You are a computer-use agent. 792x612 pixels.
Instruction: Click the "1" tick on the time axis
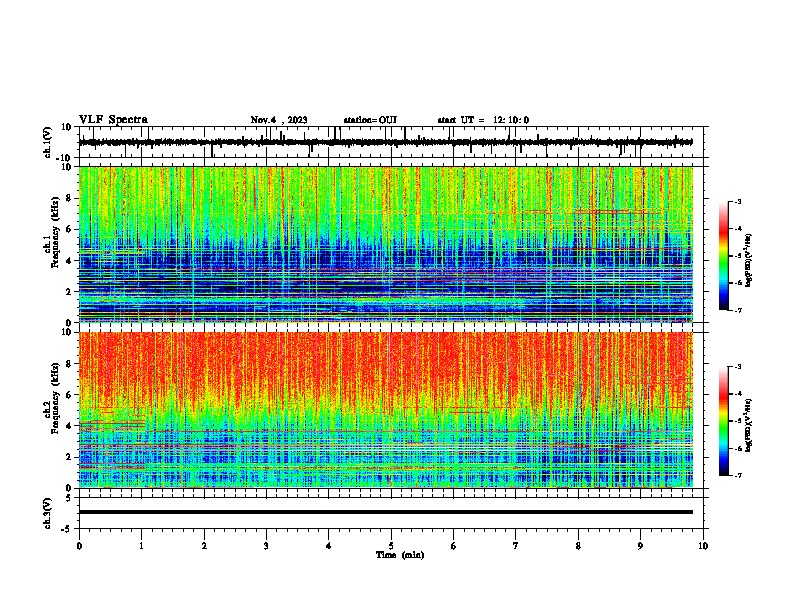point(141,546)
